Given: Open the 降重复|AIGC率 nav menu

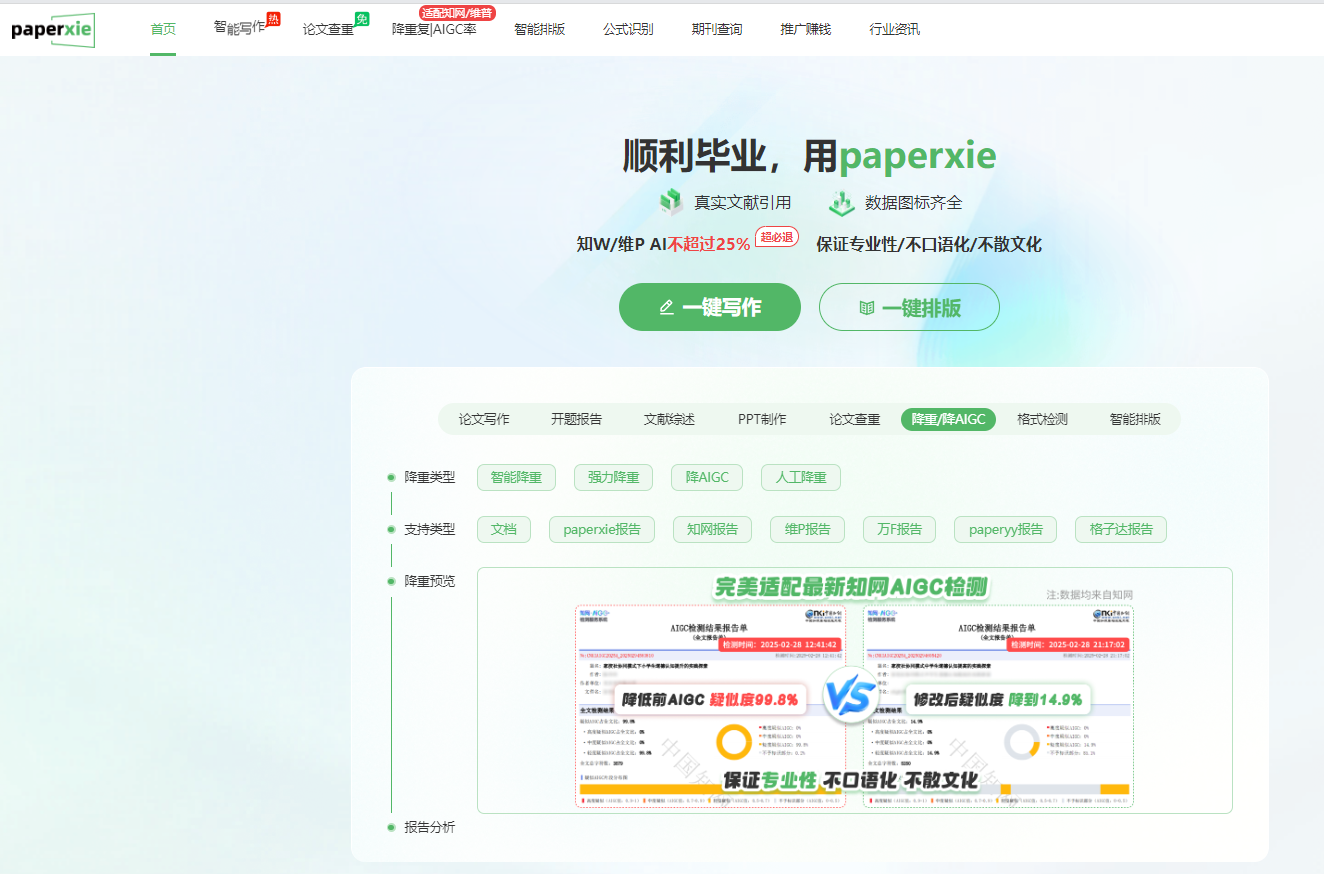Looking at the screenshot, I should tap(433, 30).
